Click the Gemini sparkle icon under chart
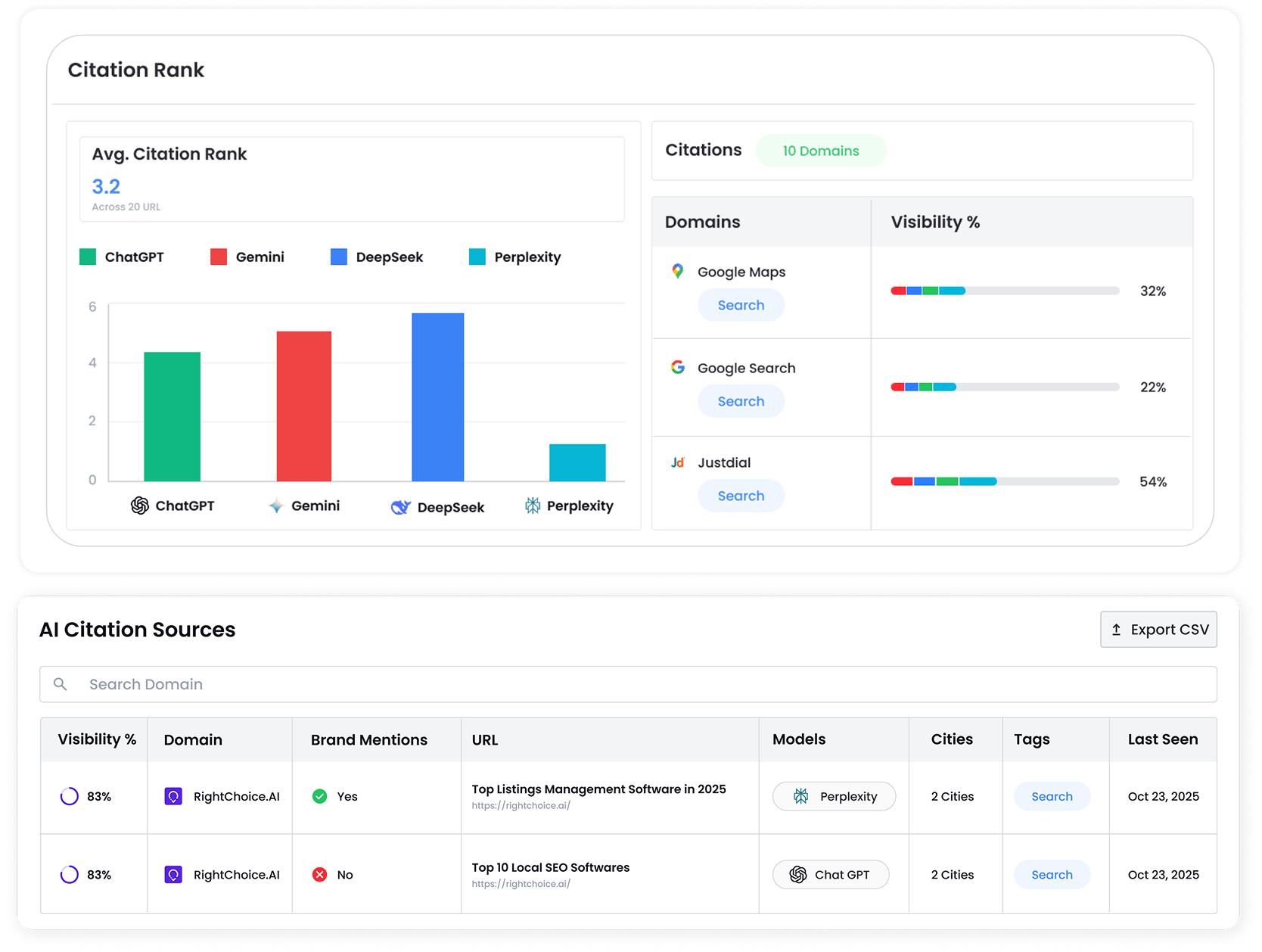Image resolution: width=1262 pixels, height=952 pixels. click(x=276, y=506)
